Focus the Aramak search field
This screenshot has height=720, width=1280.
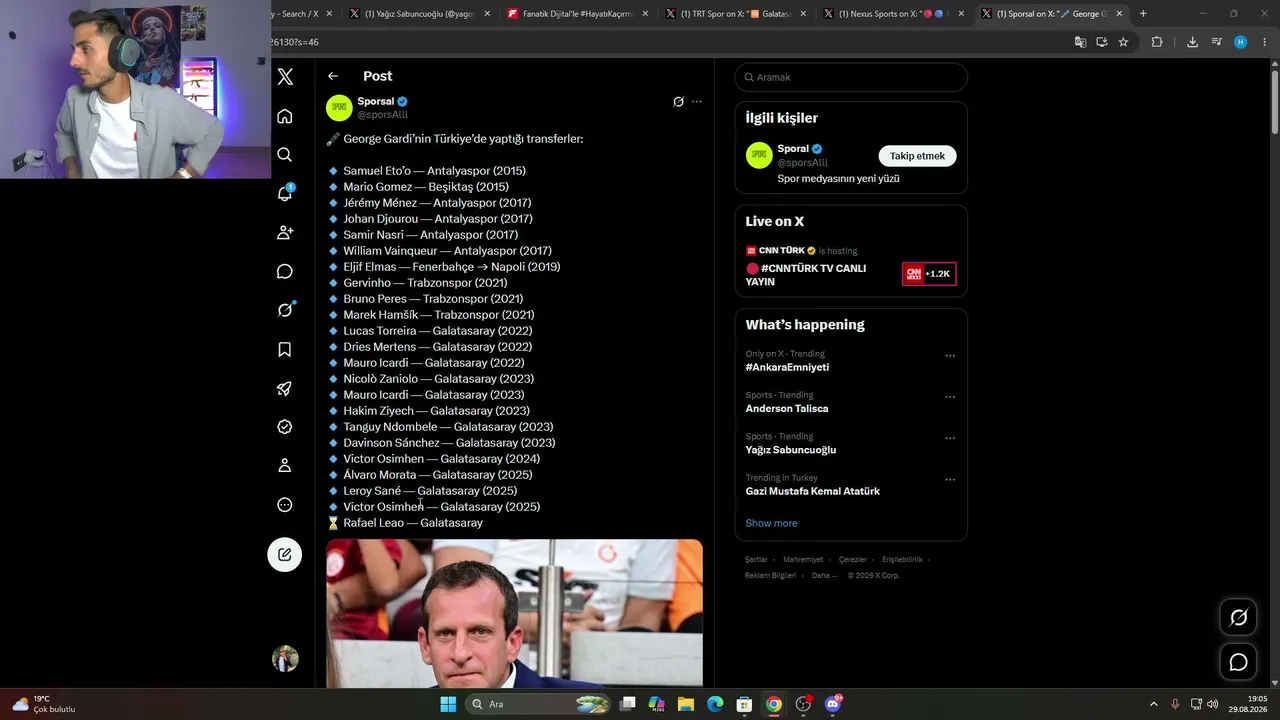pos(851,77)
